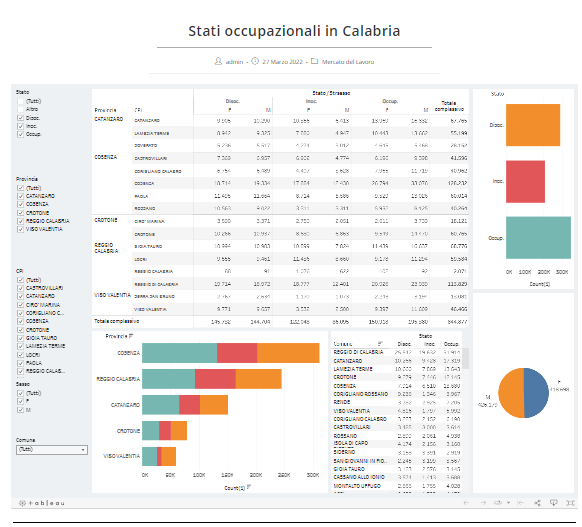Screen dimensions: 582x527
Task: Uncheck PAOLA in the CPI filter
Action: click(x=20, y=363)
